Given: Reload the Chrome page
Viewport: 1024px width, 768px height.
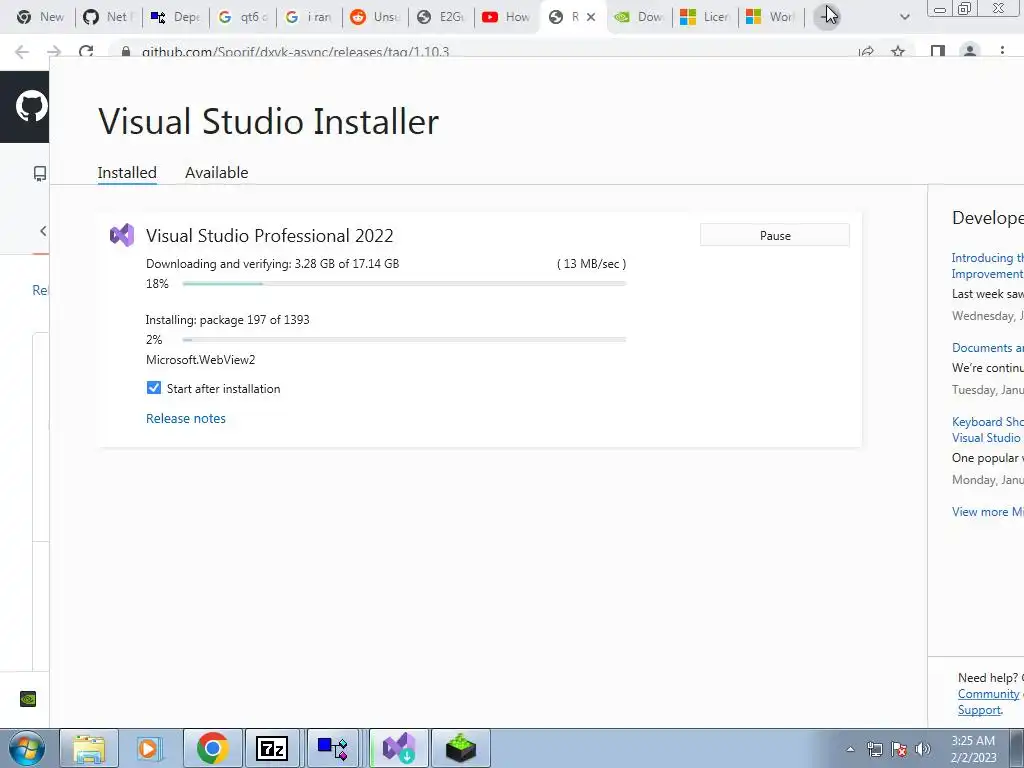Looking at the screenshot, I should click(x=86, y=52).
